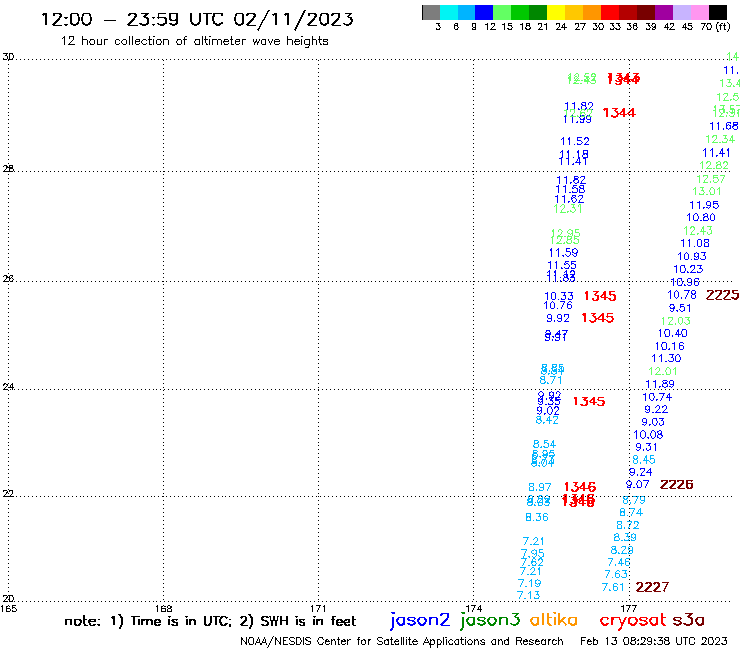Click the time label 2226
Image resolution: width=740 pixels, height=650 pixels.
tap(676, 484)
